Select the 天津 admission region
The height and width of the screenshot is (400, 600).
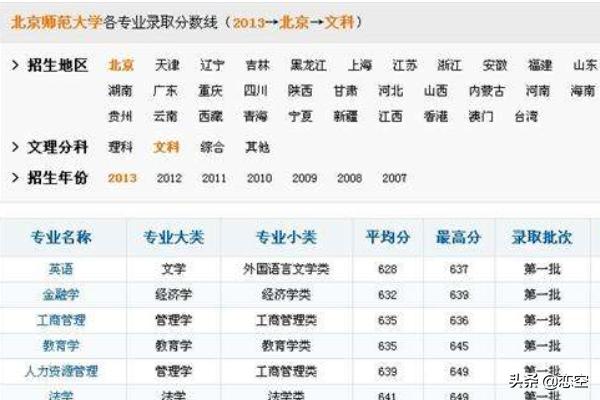[x=167, y=65]
